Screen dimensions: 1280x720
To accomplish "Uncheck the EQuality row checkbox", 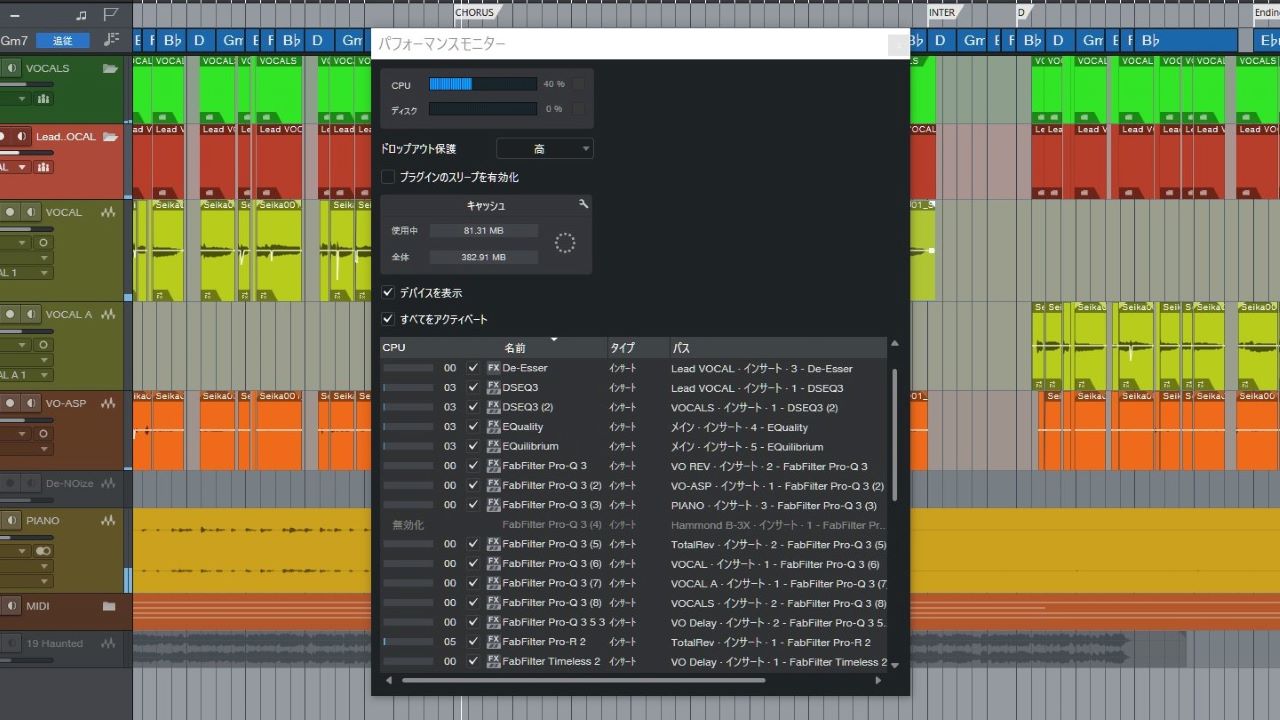I will point(473,427).
